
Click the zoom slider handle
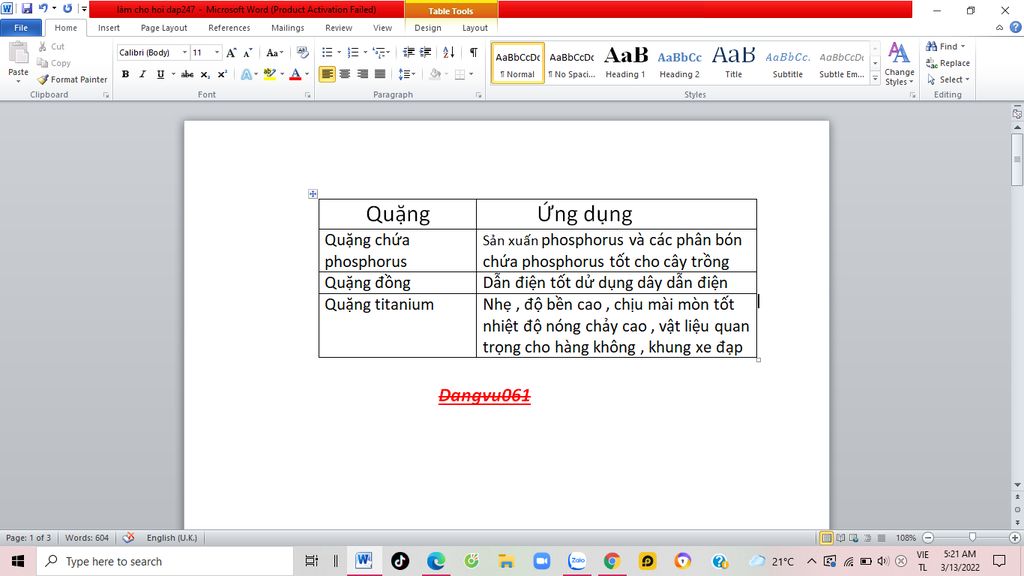click(972, 537)
